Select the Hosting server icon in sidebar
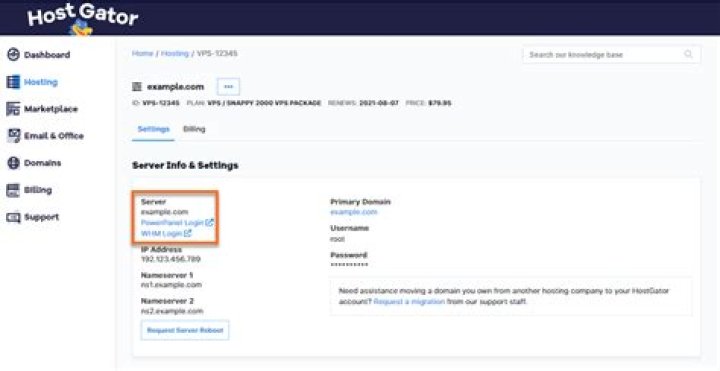Viewport: 720px width, 371px height. (13, 82)
